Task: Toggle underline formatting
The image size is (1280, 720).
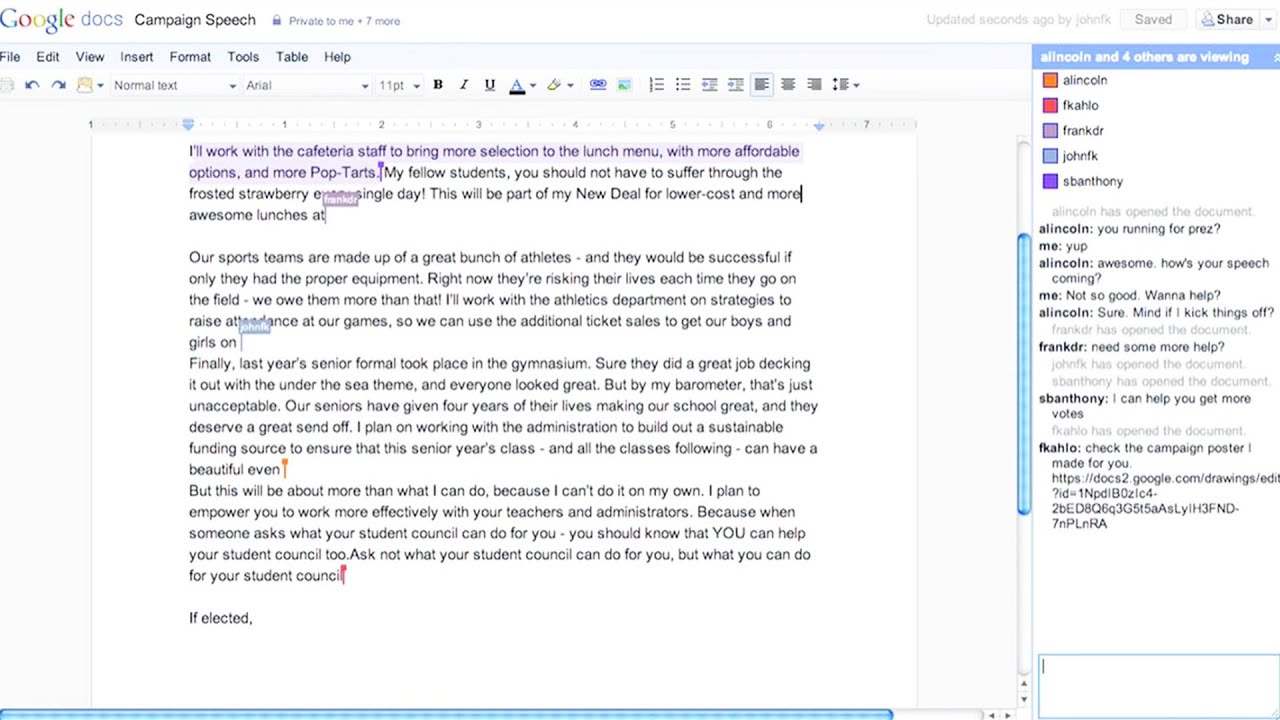Action: [x=489, y=85]
